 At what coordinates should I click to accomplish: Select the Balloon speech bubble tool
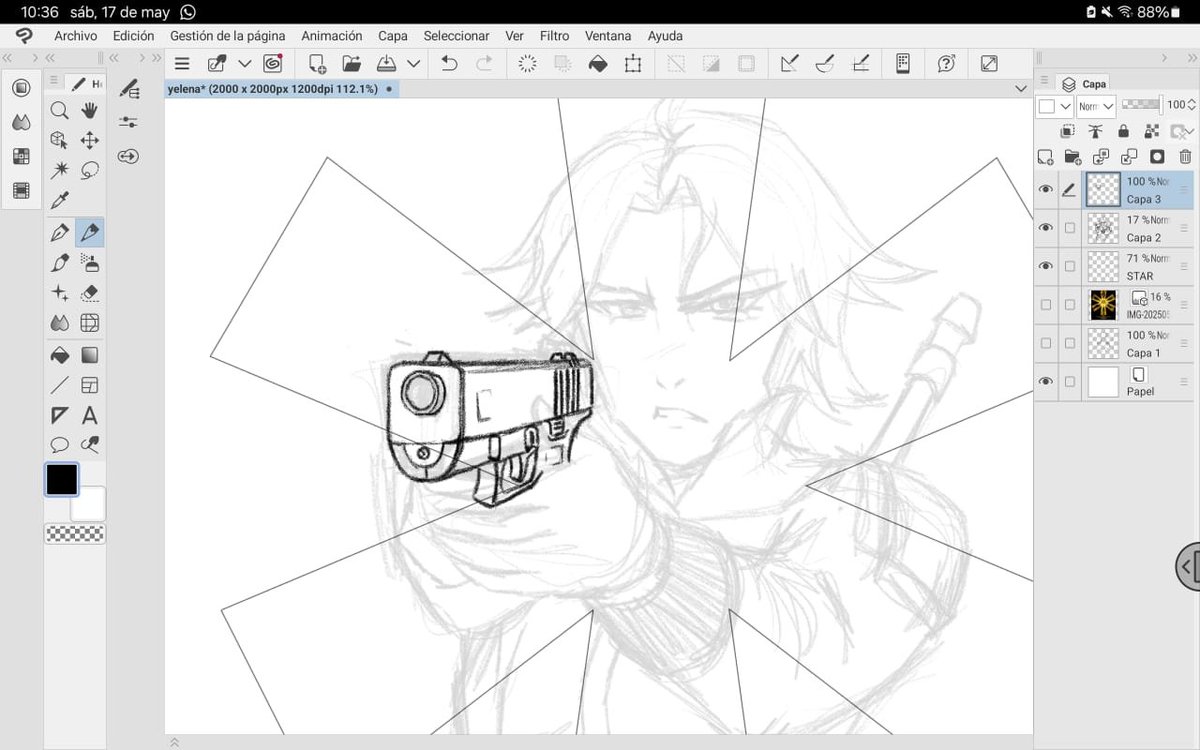point(60,445)
